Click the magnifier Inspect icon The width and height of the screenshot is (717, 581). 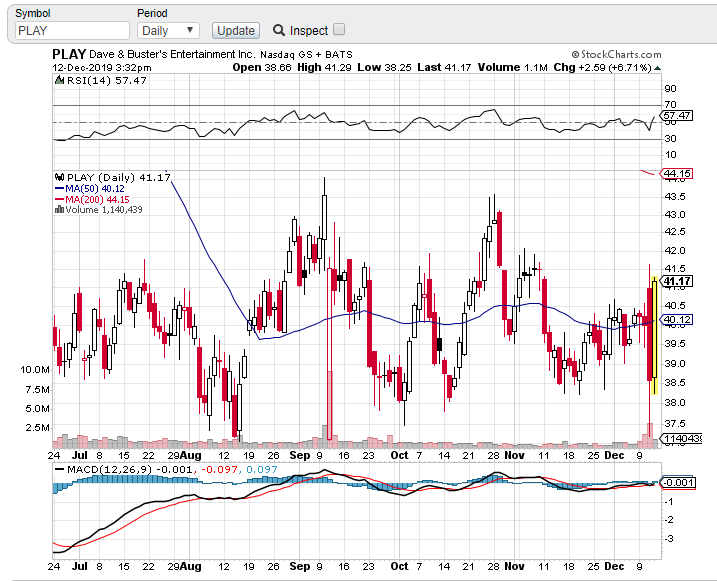[x=279, y=31]
